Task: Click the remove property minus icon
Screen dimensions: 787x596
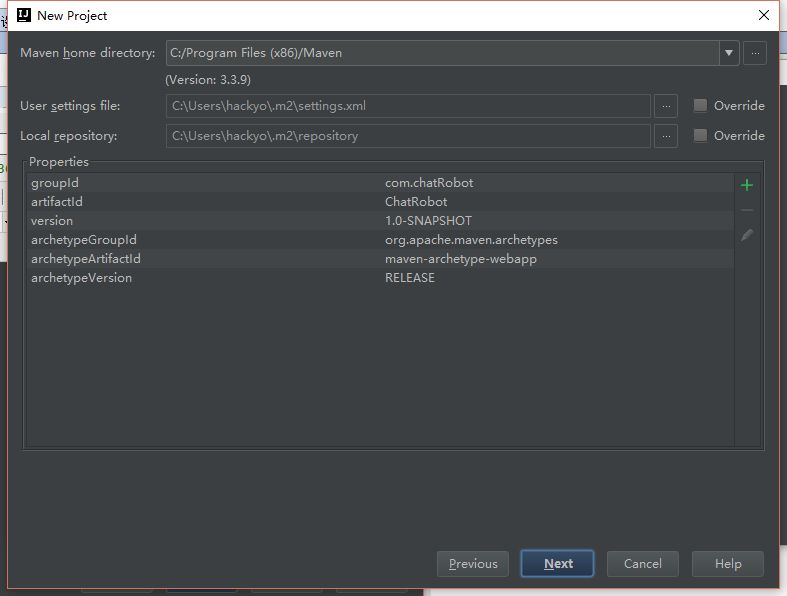Action: (746, 210)
